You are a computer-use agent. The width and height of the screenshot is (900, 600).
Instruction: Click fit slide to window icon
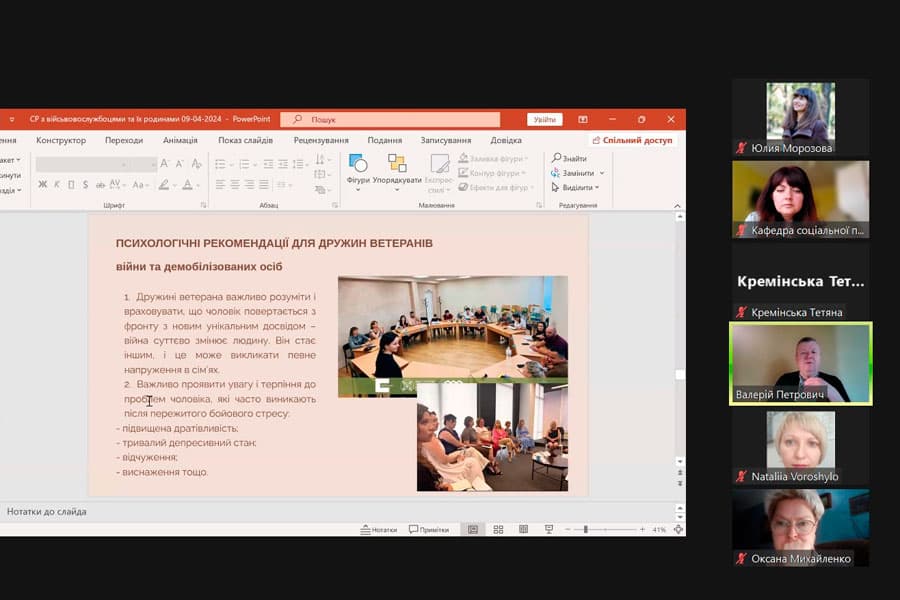point(679,529)
